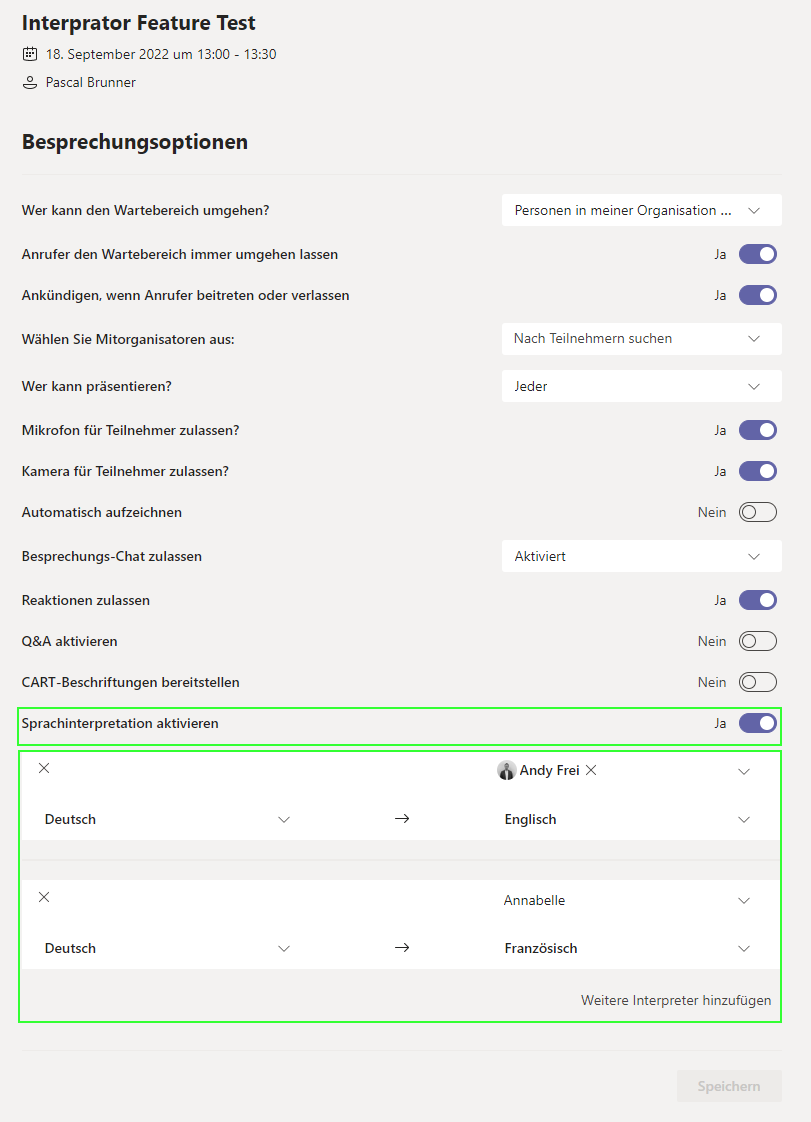The width and height of the screenshot is (811, 1122).
Task: Click the calendar icon beside the meeting date
Action: pyautogui.click(x=30, y=54)
